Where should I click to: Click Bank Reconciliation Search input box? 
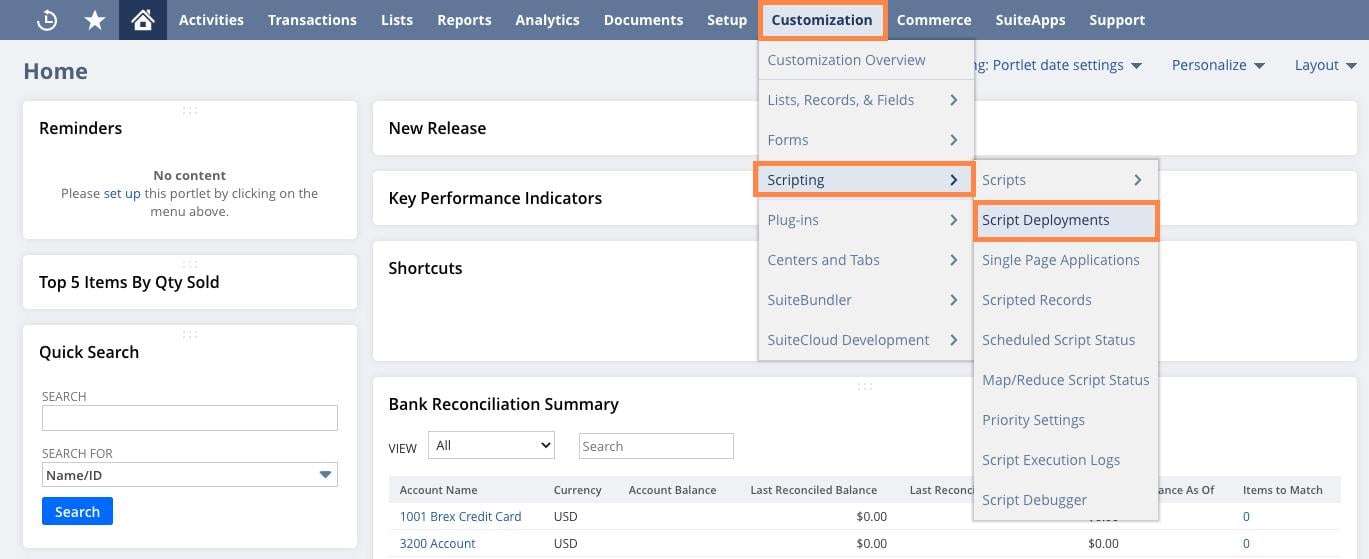point(656,446)
